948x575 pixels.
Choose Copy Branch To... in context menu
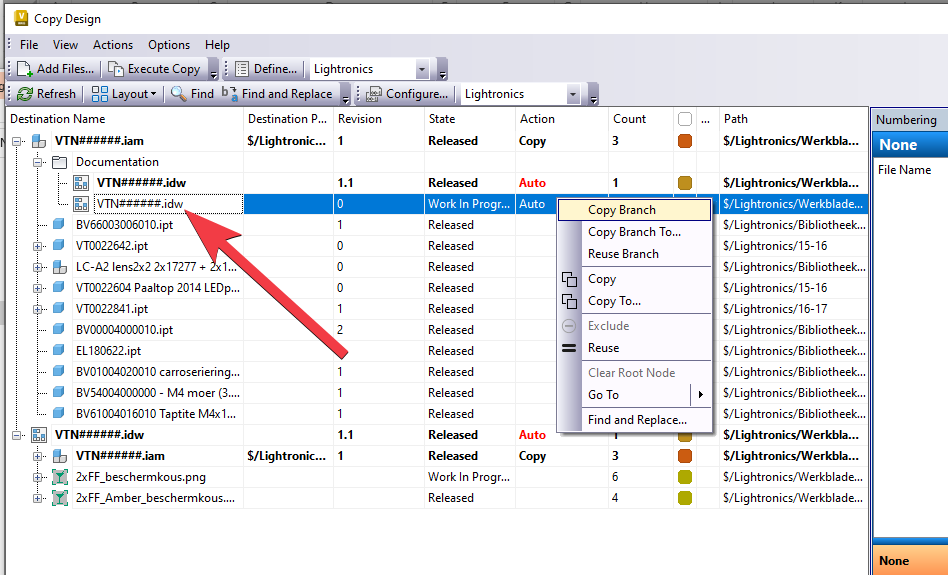[x=634, y=232]
